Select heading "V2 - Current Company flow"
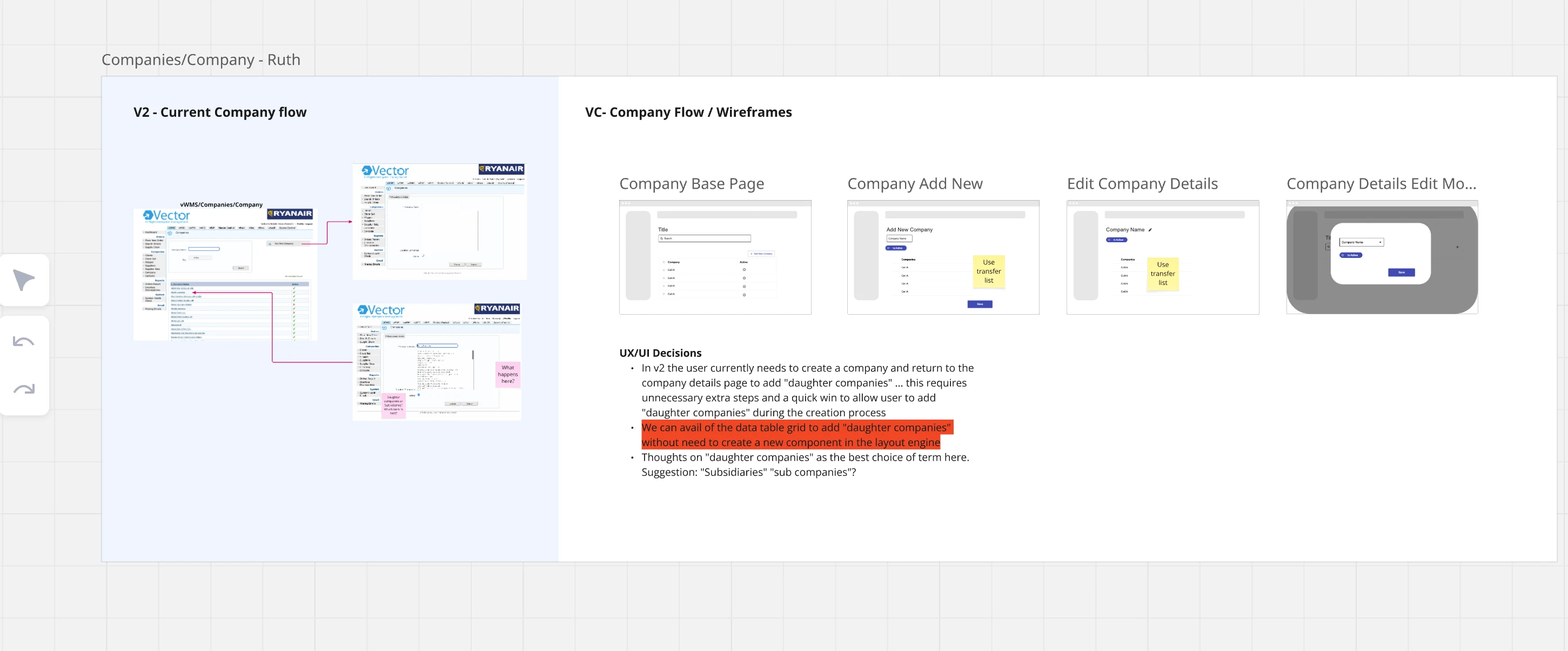This screenshot has width=1568, height=651. pos(220,112)
